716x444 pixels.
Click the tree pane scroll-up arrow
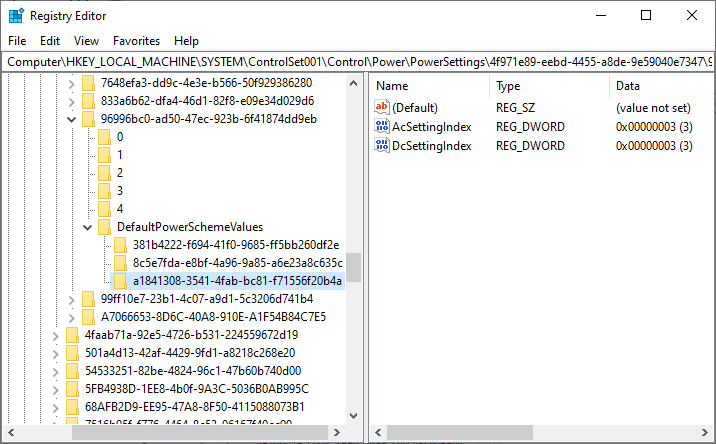tap(353, 83)
